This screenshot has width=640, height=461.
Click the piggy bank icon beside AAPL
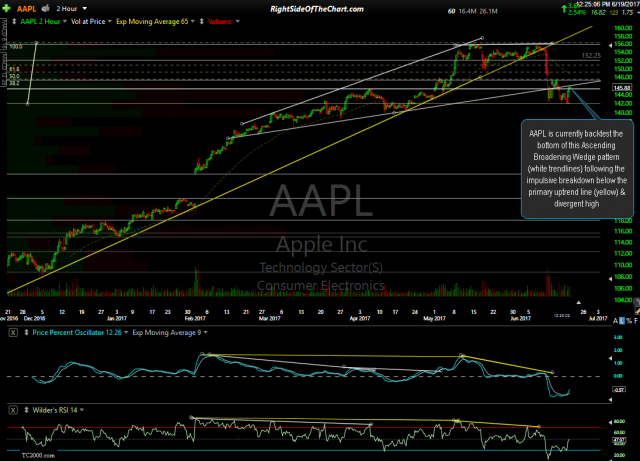(46, 8)
